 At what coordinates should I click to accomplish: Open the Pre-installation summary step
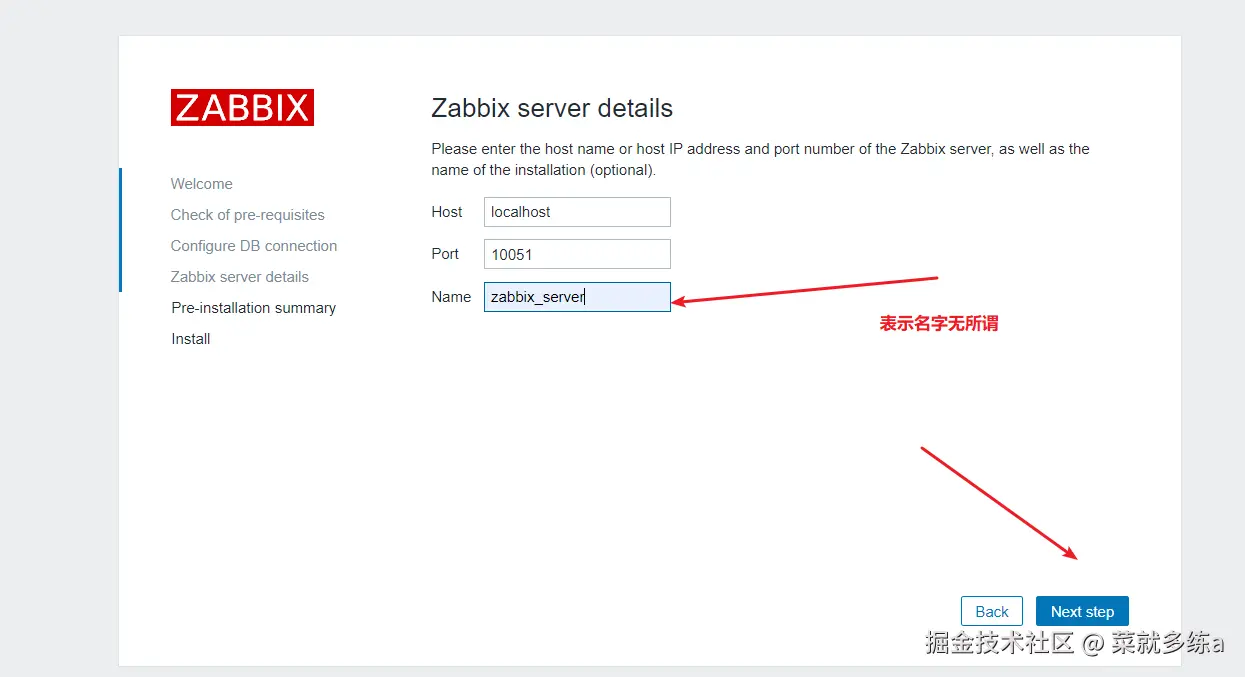point(254,308)
